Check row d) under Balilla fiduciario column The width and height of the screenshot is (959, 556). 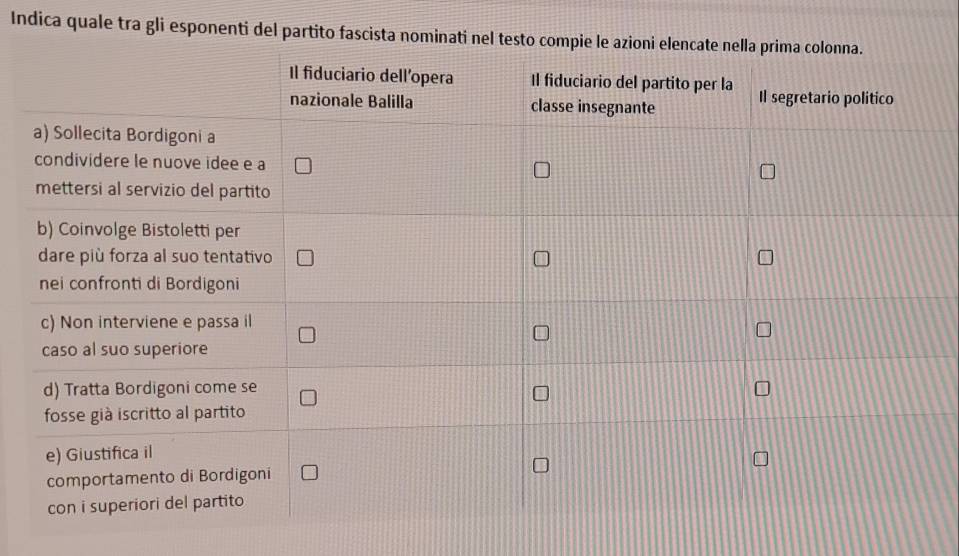click(x=308, y=398)
